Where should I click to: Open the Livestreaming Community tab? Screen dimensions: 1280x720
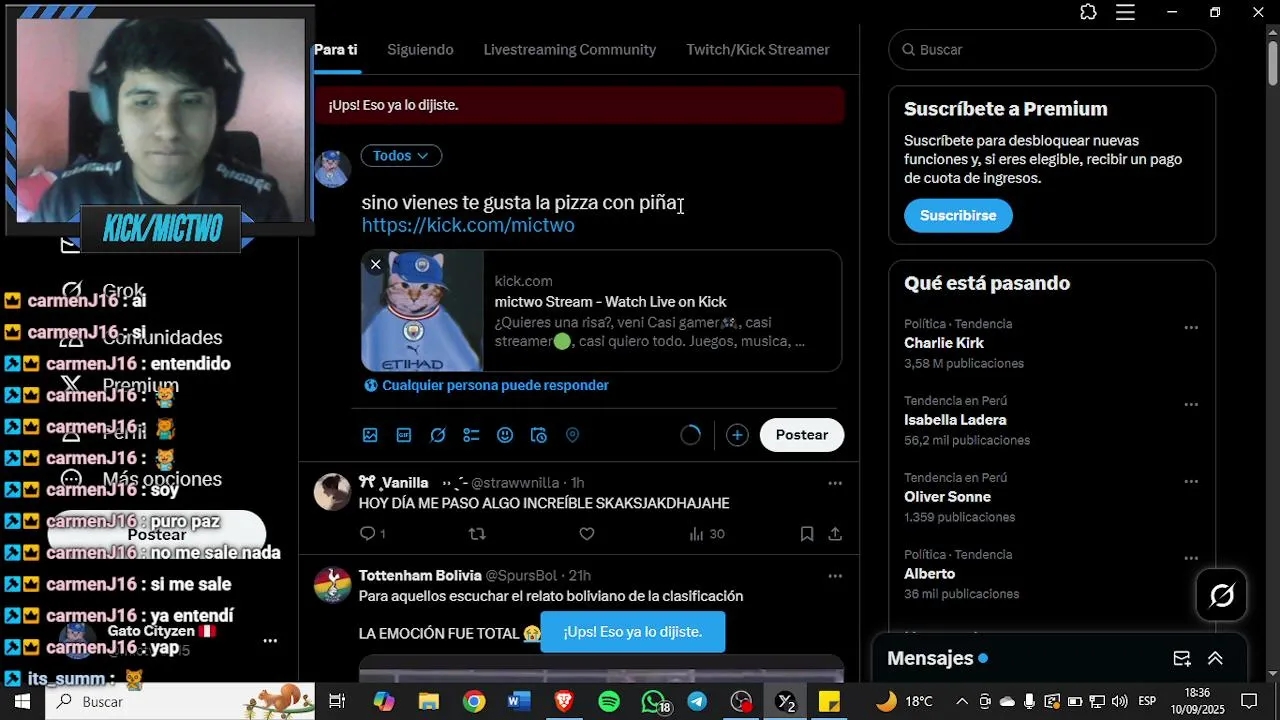coord(570,49)
